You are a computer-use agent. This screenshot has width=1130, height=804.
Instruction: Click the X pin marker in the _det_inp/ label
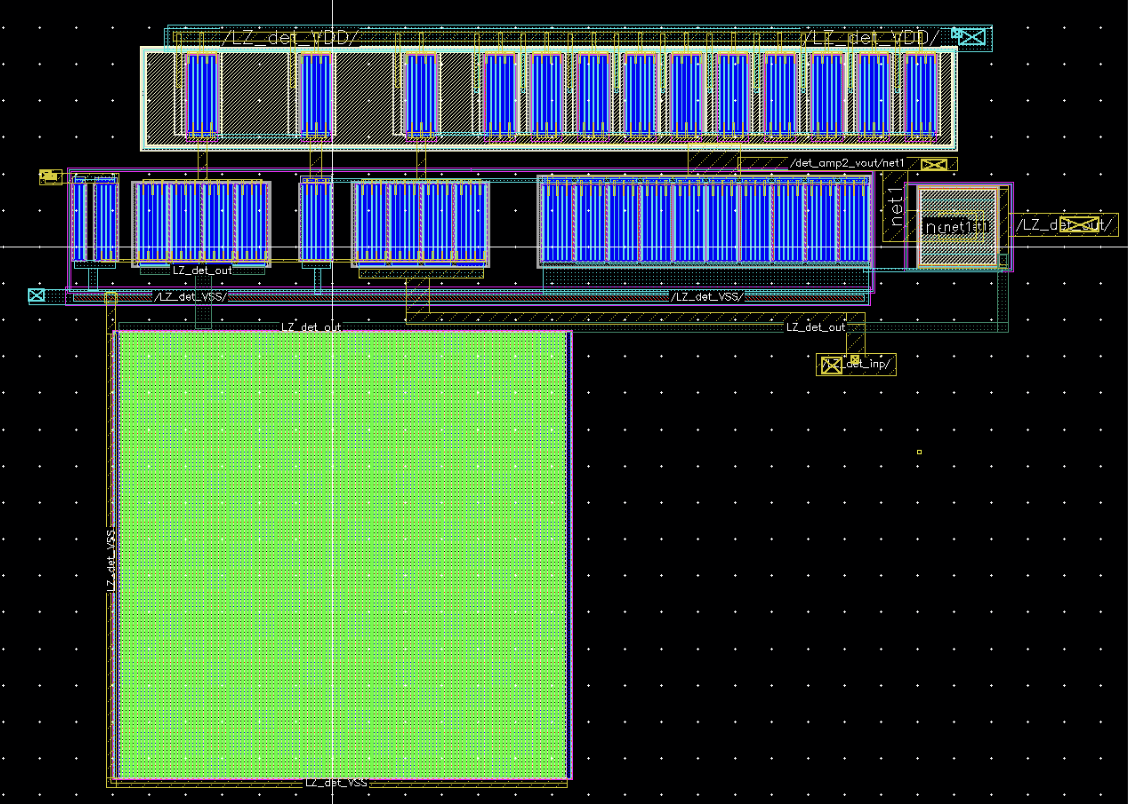click(832, 366)
